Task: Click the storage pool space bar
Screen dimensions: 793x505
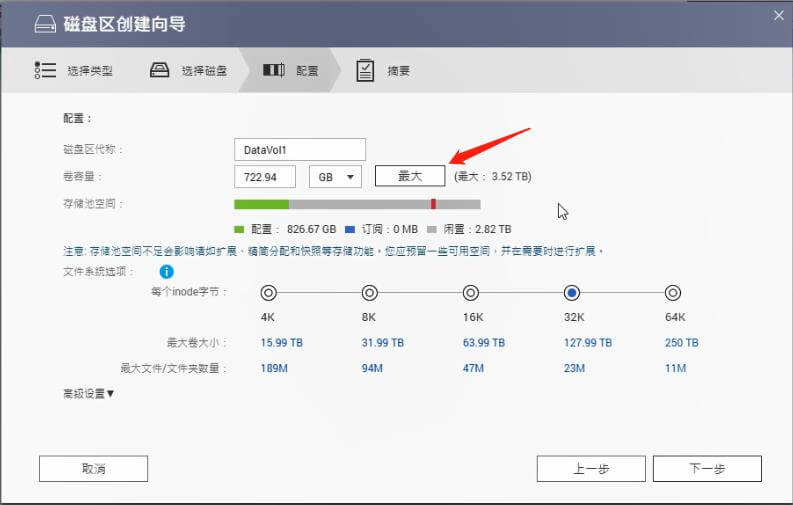Action: point(357,204)
